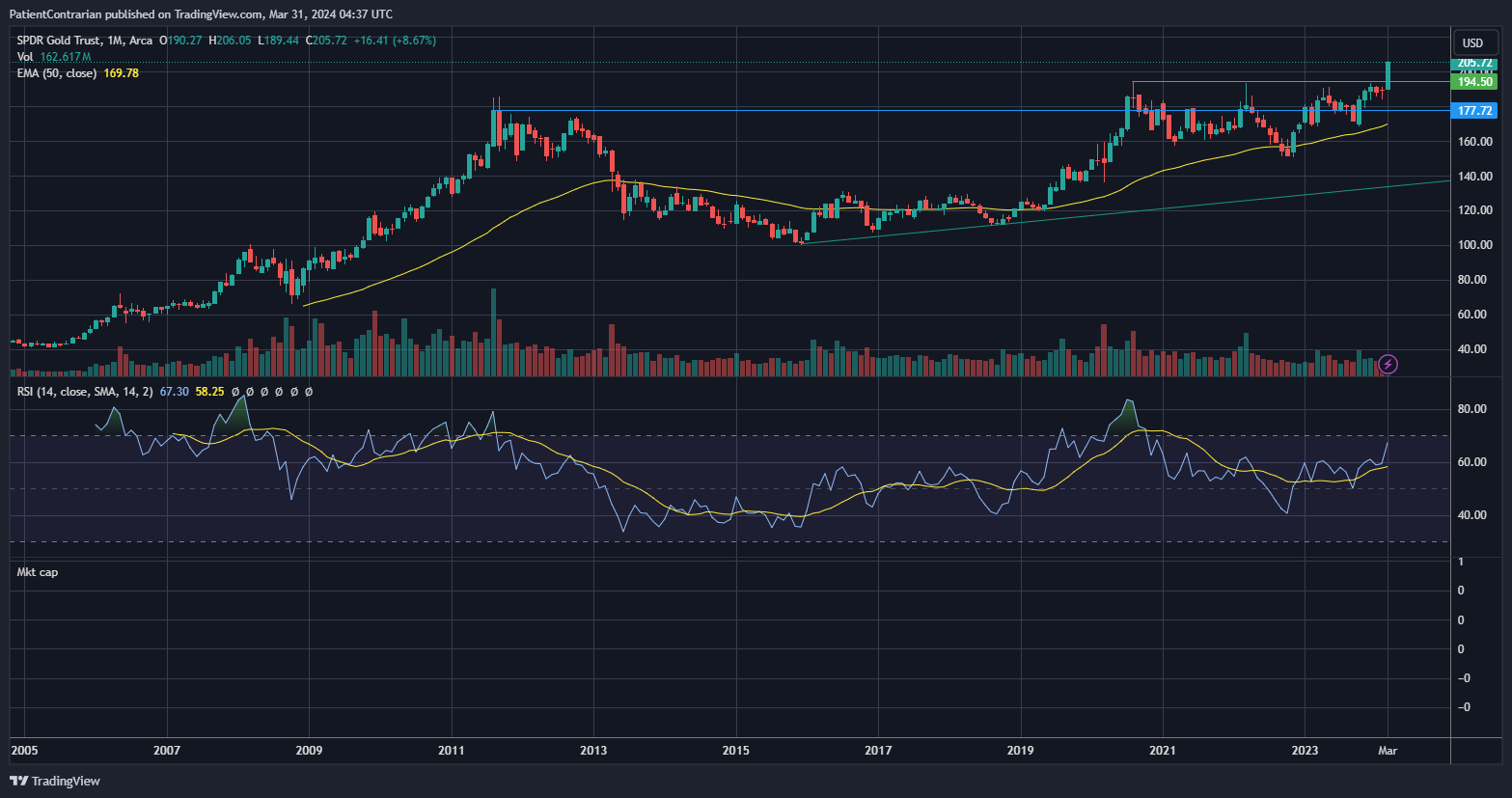1512x798 pixels.
Task: Click the Vol indicator legend label
Action: (24, 57)
